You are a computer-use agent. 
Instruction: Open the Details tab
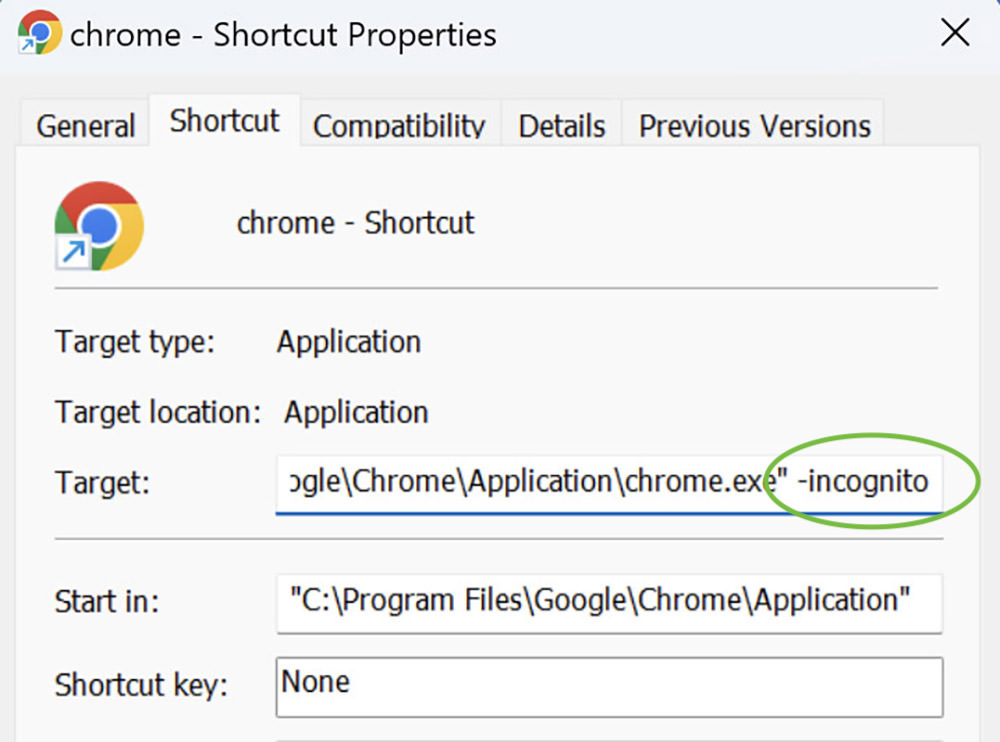pyautogui.click(x=561, y=125)
